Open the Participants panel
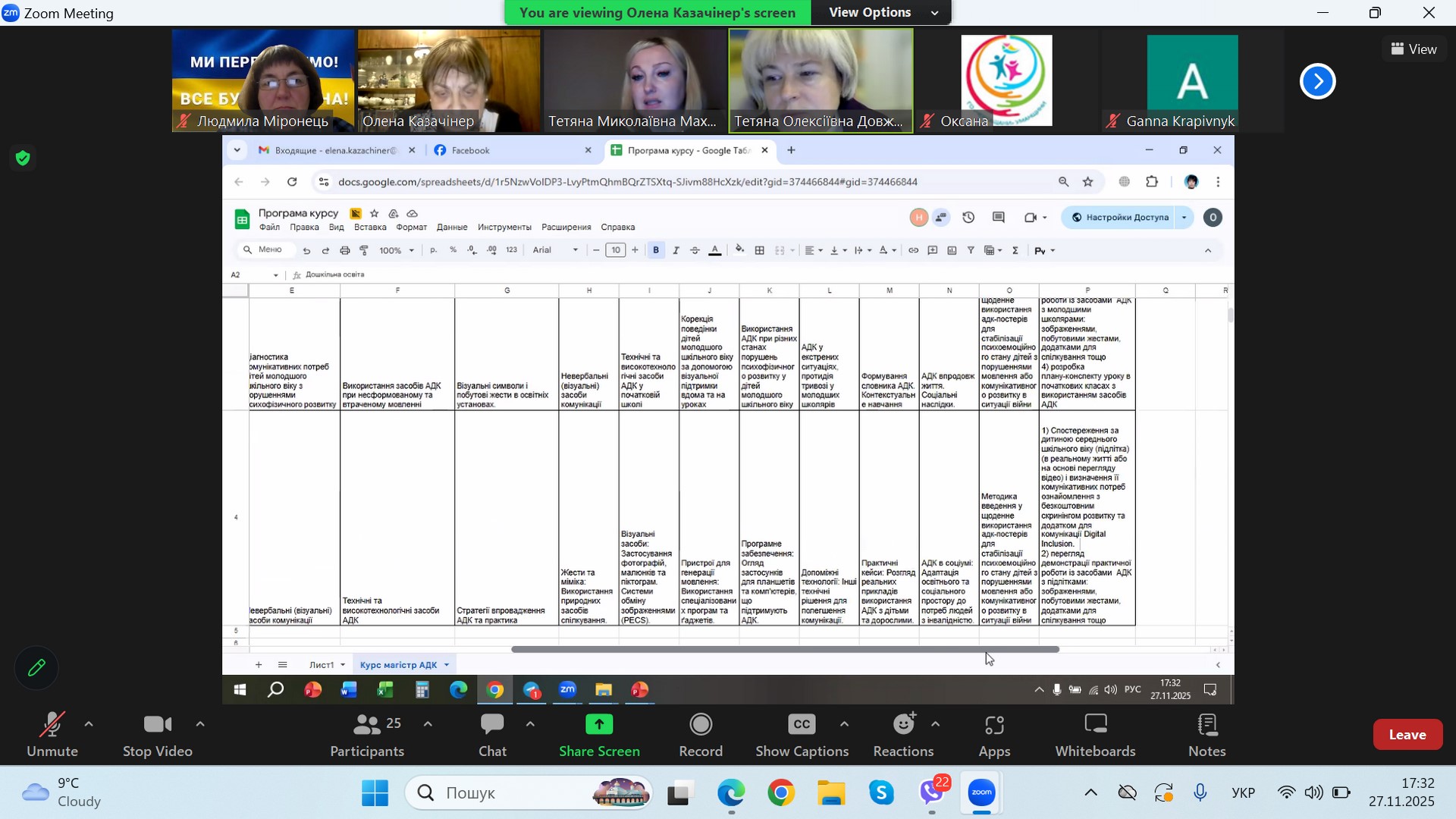 tap(367, 734)
